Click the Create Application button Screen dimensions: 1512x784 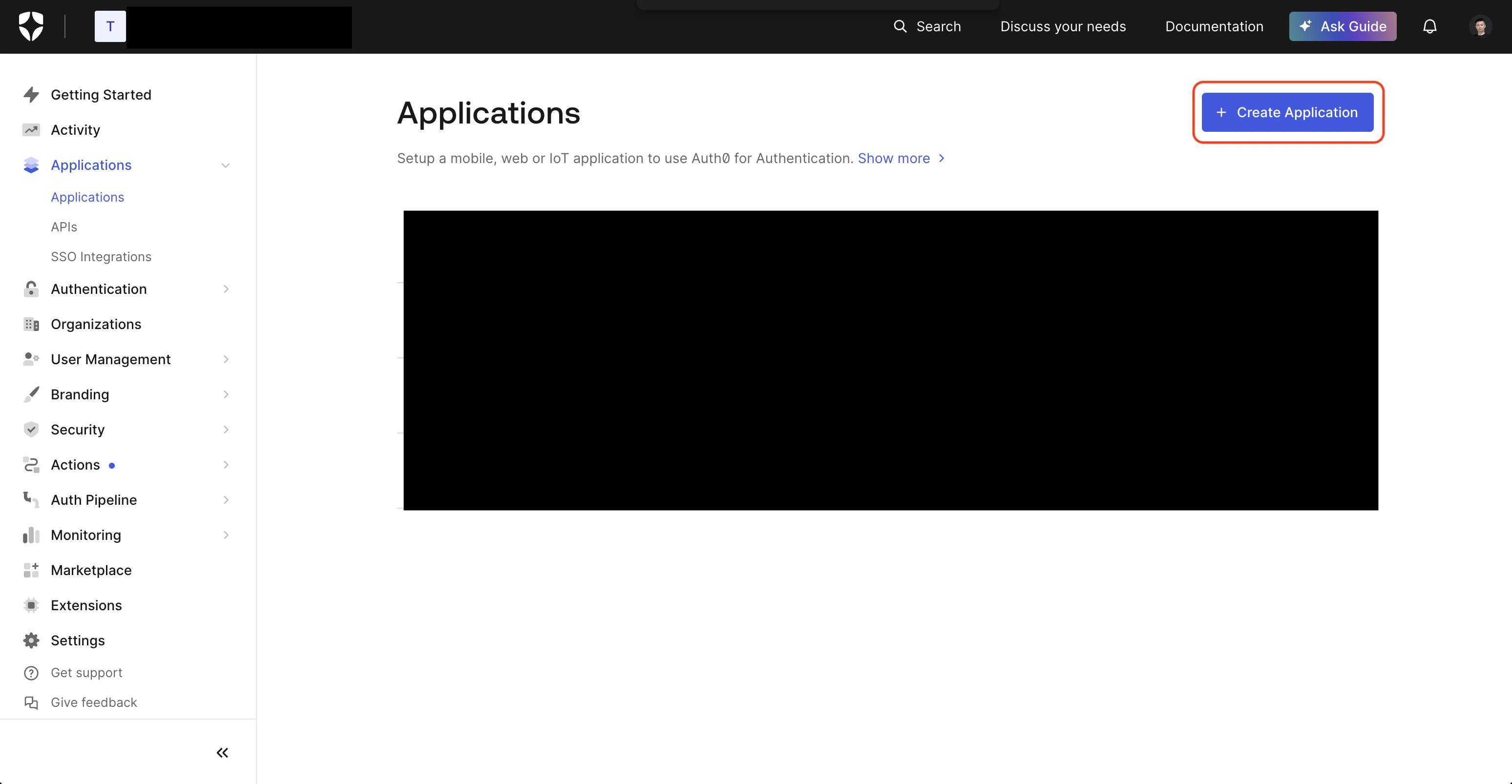[x=1287, y=112]
